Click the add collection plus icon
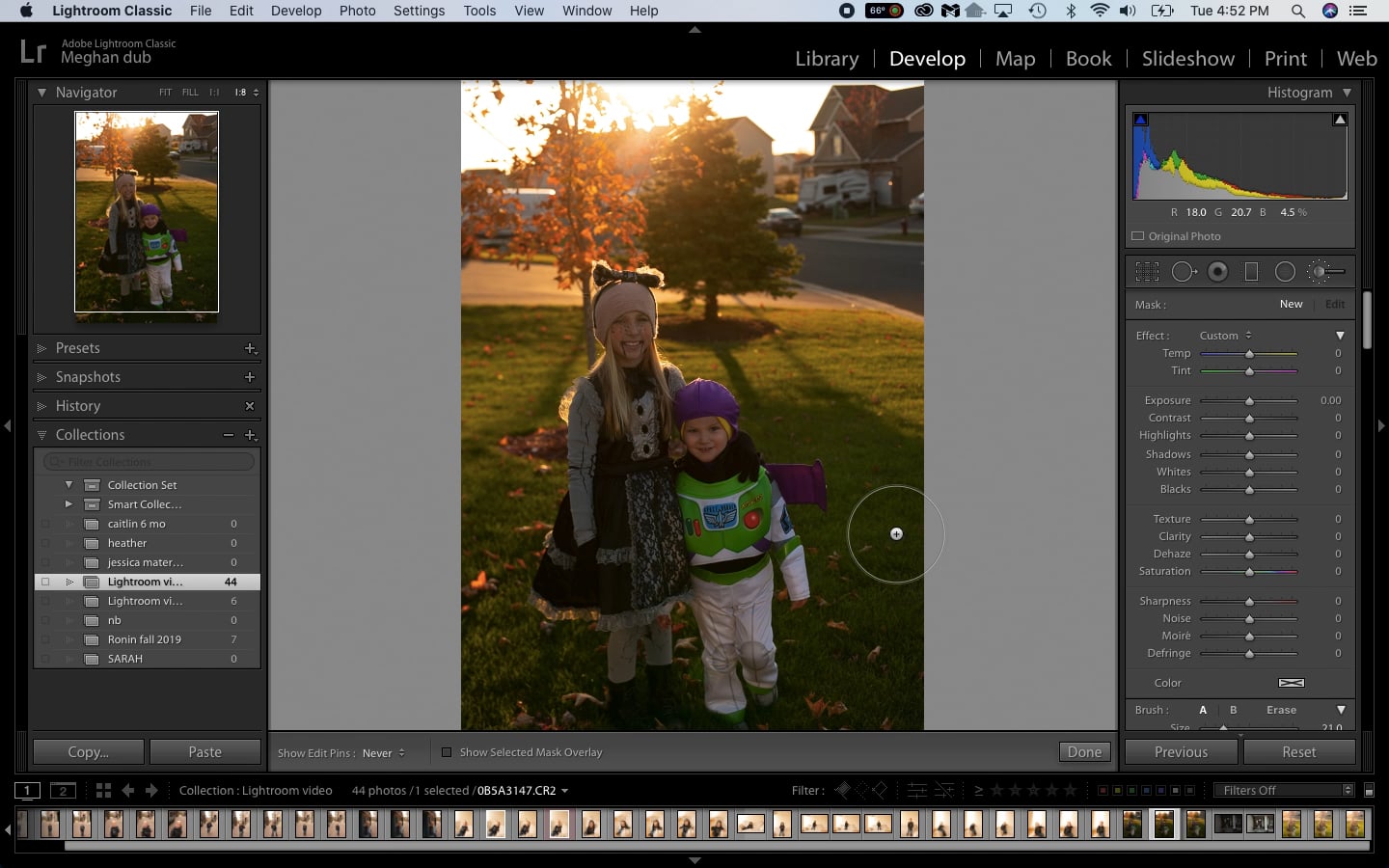The width and height of the screenshot is (1389, 868). point(250,435)
